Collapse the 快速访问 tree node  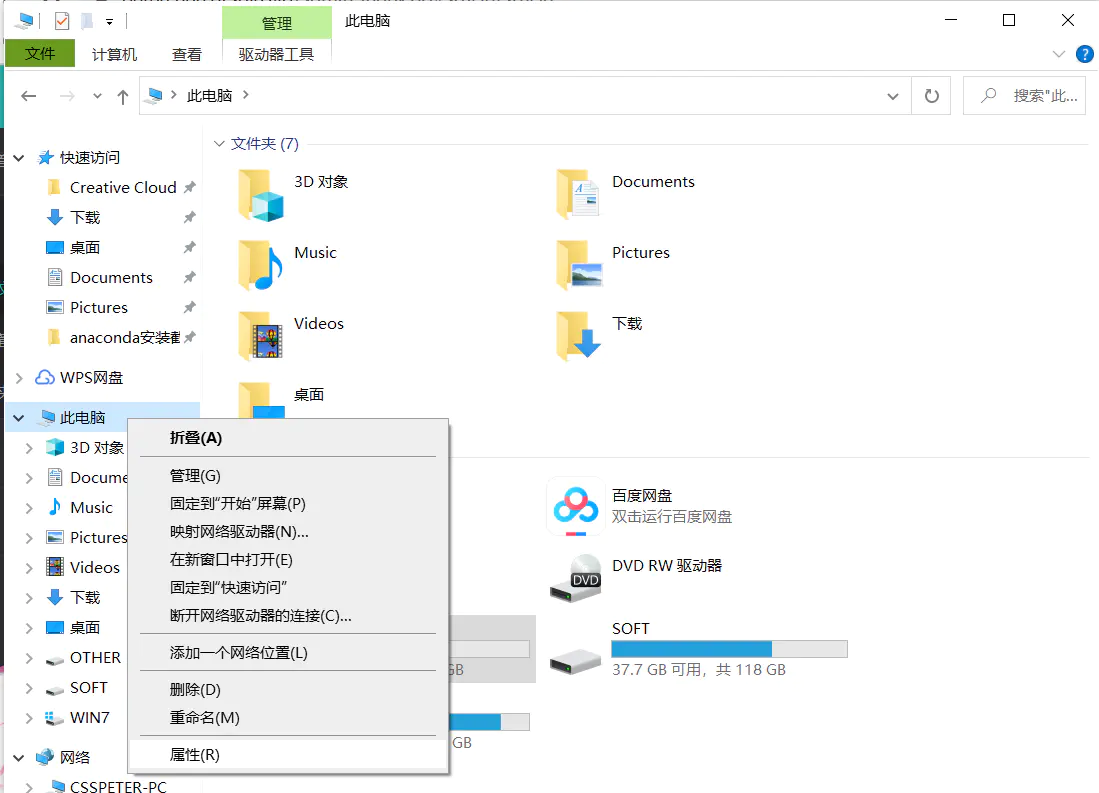19,158
